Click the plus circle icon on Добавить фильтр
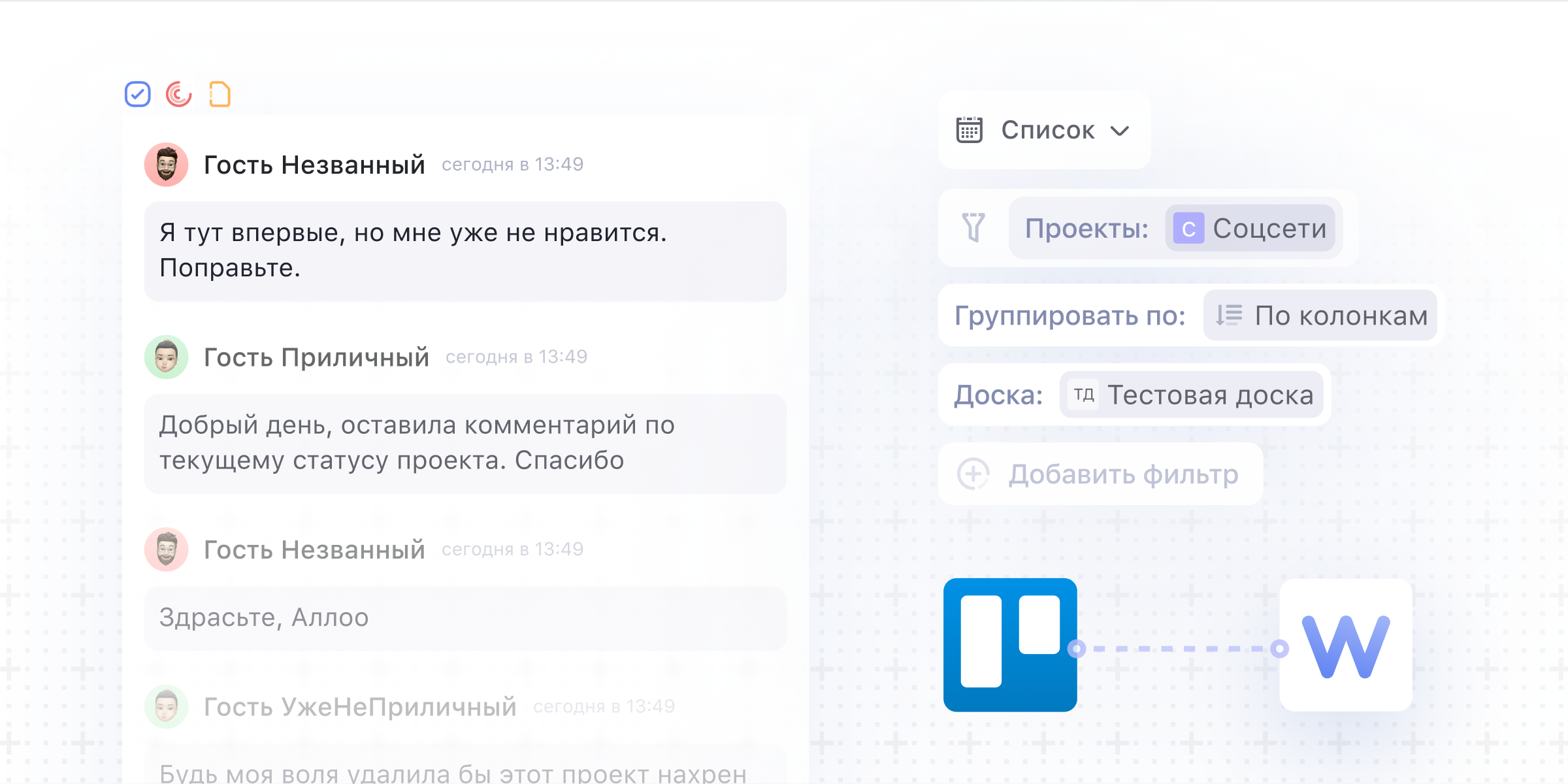The image size is (1568, 784). (973, 474)
